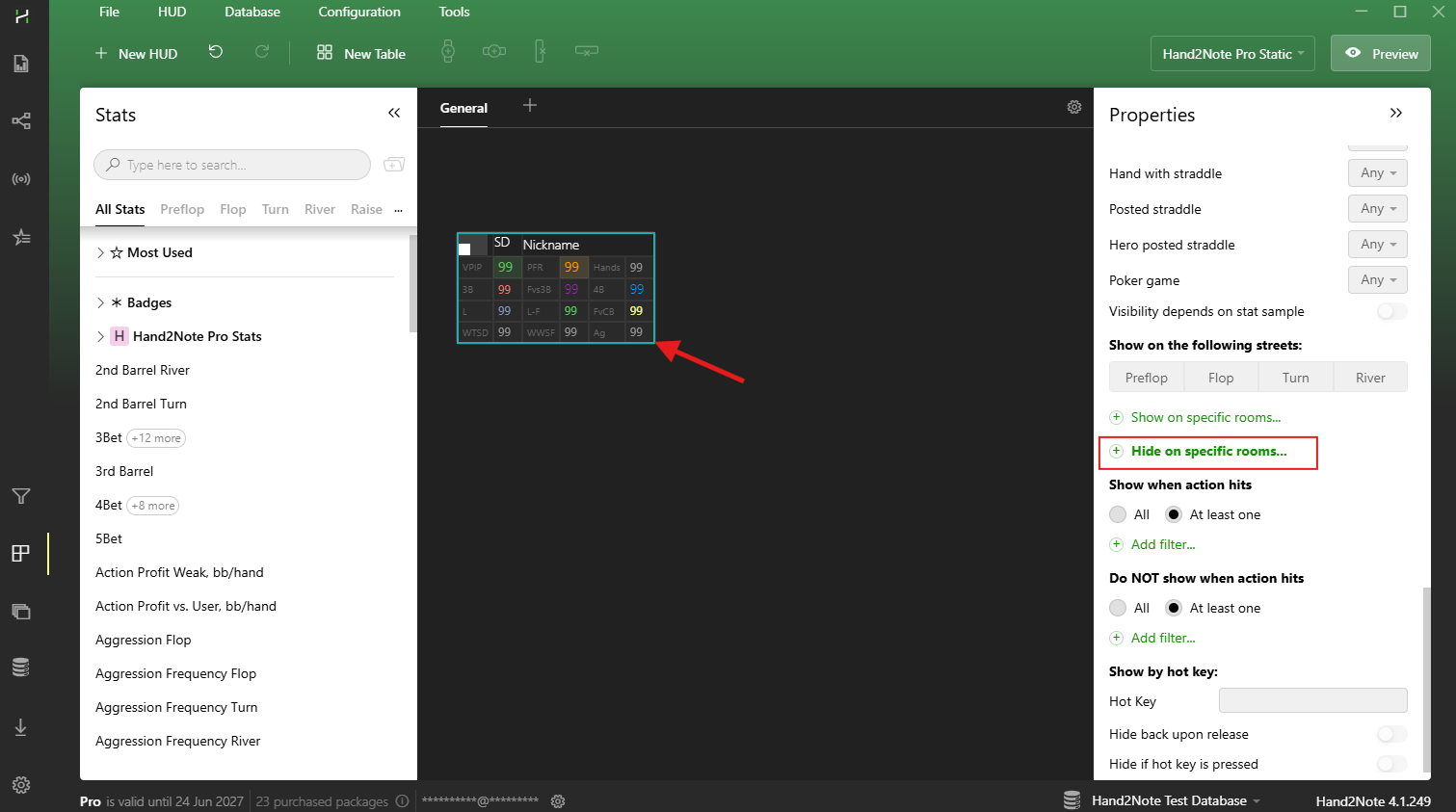Open the database icon in left sidebar

[21, 667]
